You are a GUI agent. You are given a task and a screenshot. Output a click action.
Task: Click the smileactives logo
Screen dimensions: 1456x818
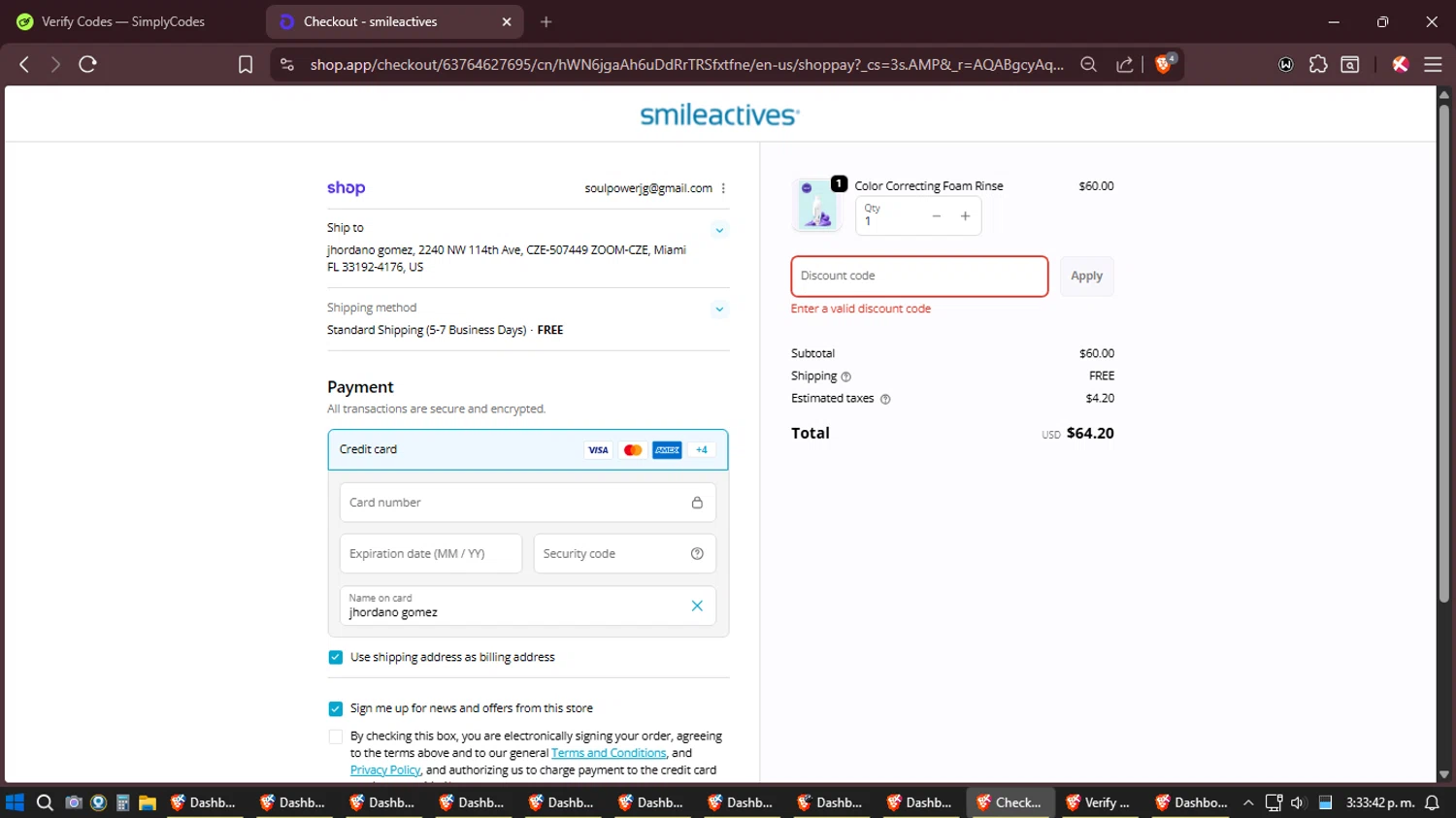720,115
